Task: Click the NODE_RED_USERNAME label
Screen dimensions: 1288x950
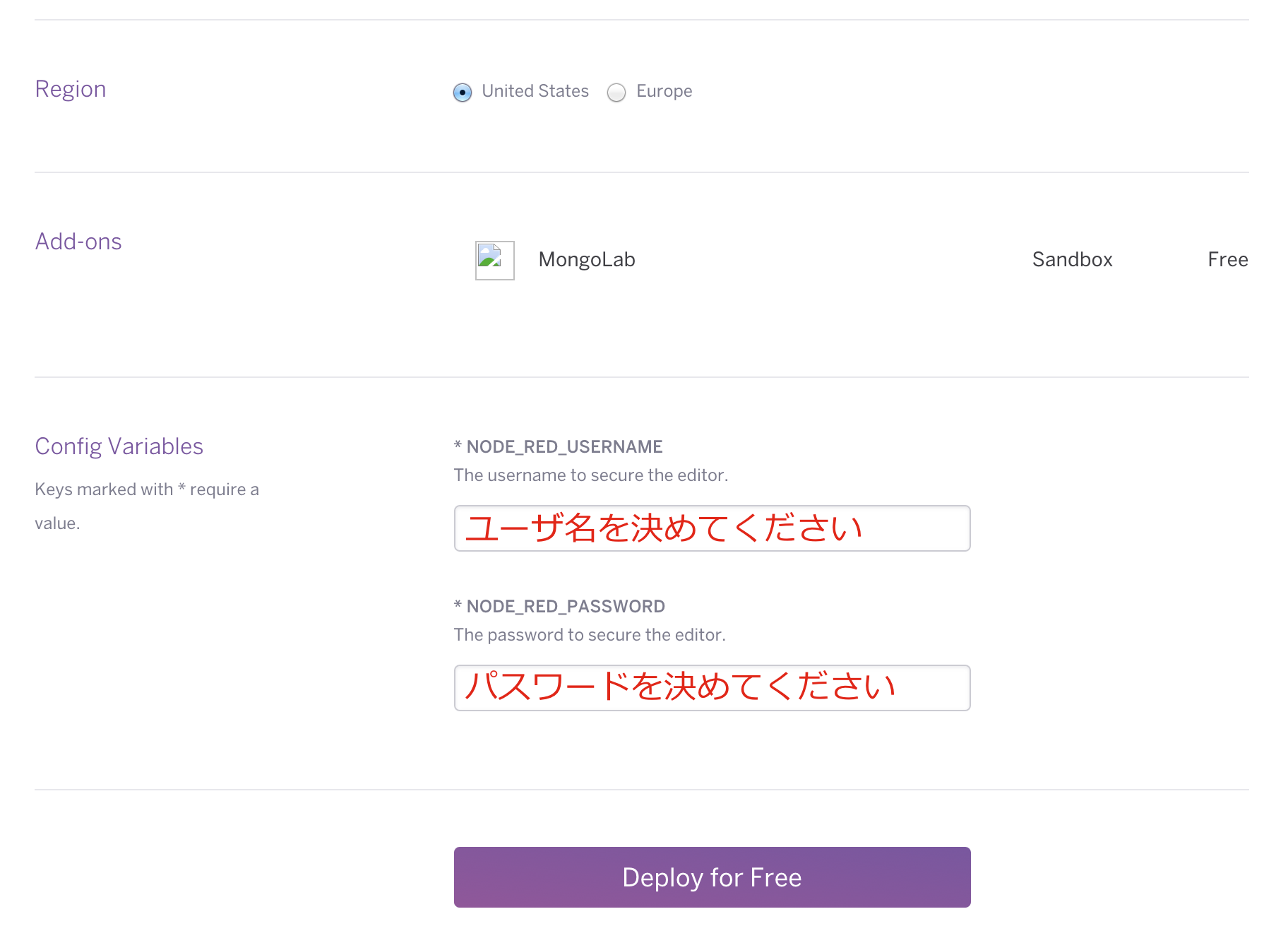Action: click(x=559, y=446)
